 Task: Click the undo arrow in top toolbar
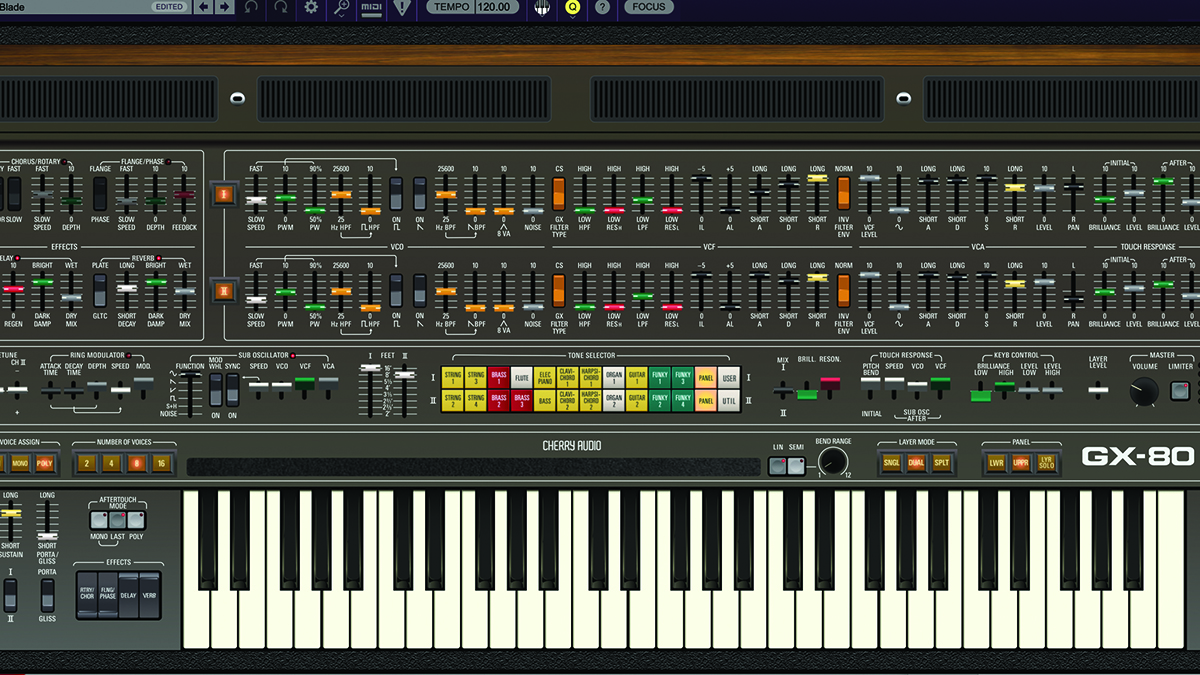(252, 7)
